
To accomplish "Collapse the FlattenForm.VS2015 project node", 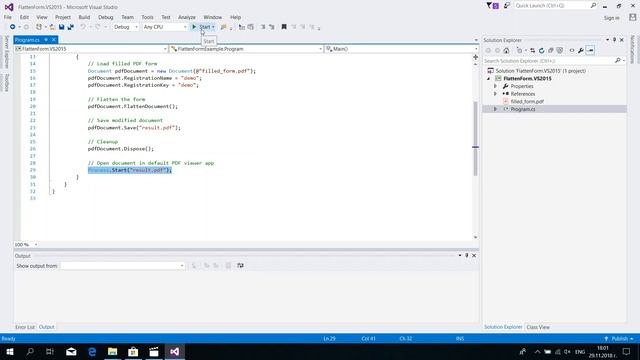I will pyautogui.click(x=489, y=78).
